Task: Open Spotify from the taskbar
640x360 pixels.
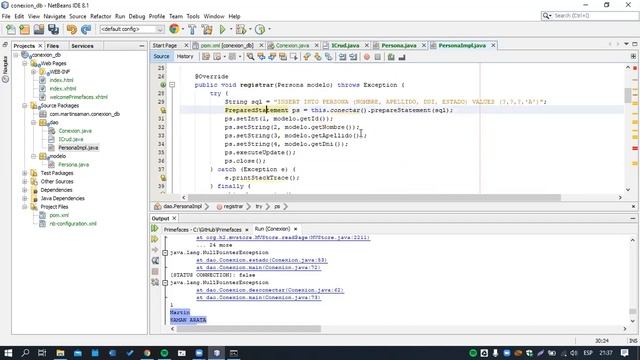Action: pyautogui.click(x=164, y=353)
